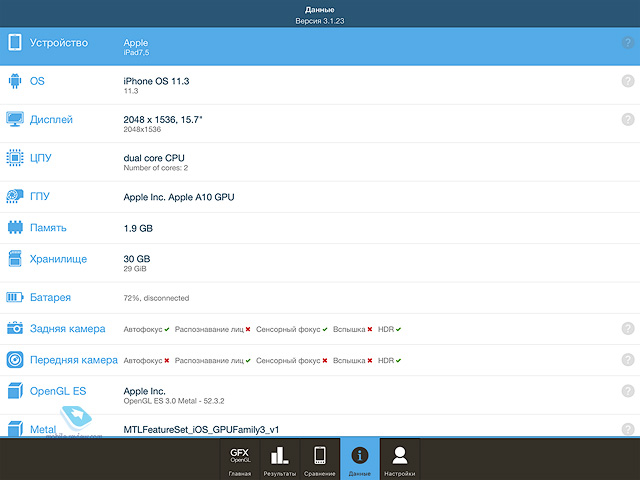This screenshot has width=640, height=480.
Task: Tap the monitor icon next to Дисплей
Action: [15, 119]
